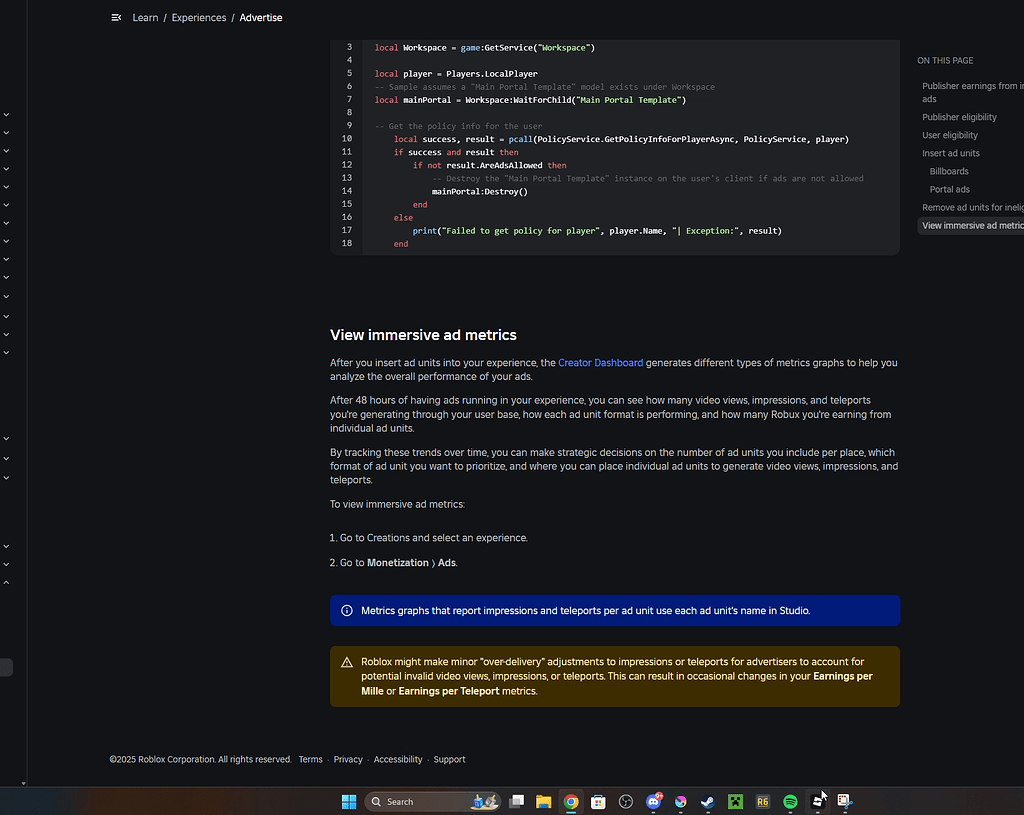The width and height of the screenshot is (1024, 815).
Task: Open the Support footer link
Action: pos(449,759)
